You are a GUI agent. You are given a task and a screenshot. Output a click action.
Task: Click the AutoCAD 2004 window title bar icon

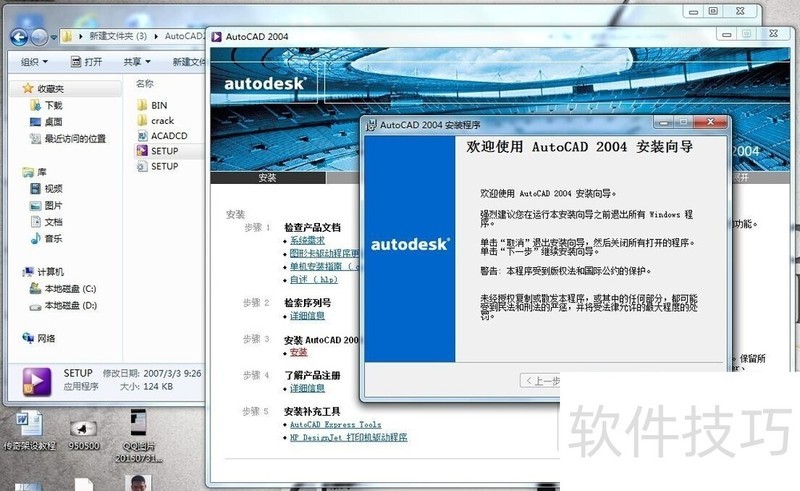coord(217,36)
